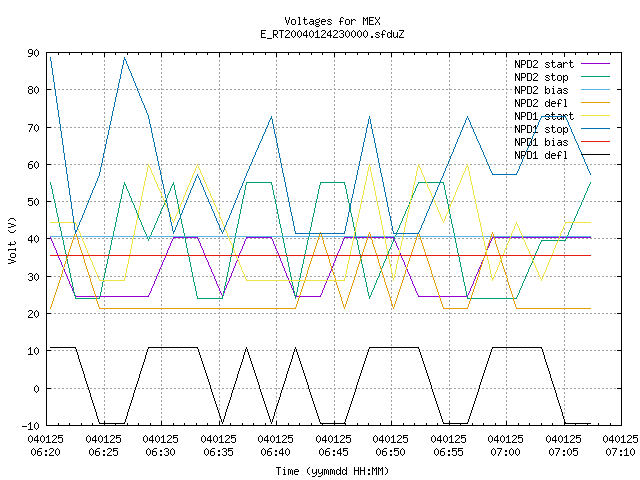Click the 040125 06:50 time tick label
Image resolution: width=640 pixels, height=480 pixels.
pyautogui.click(x=391, y=446)
